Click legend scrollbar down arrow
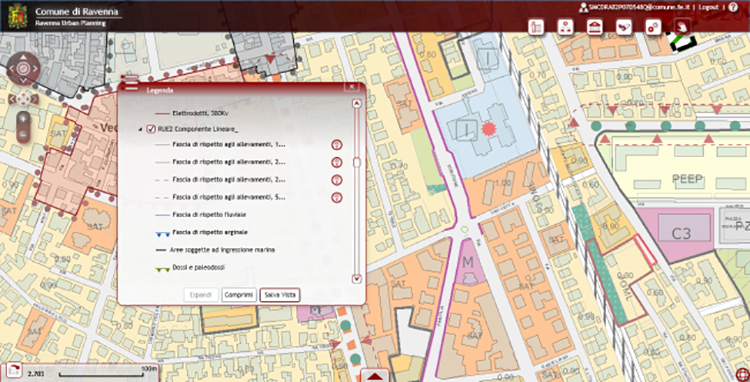 click(x=356, y=279)
